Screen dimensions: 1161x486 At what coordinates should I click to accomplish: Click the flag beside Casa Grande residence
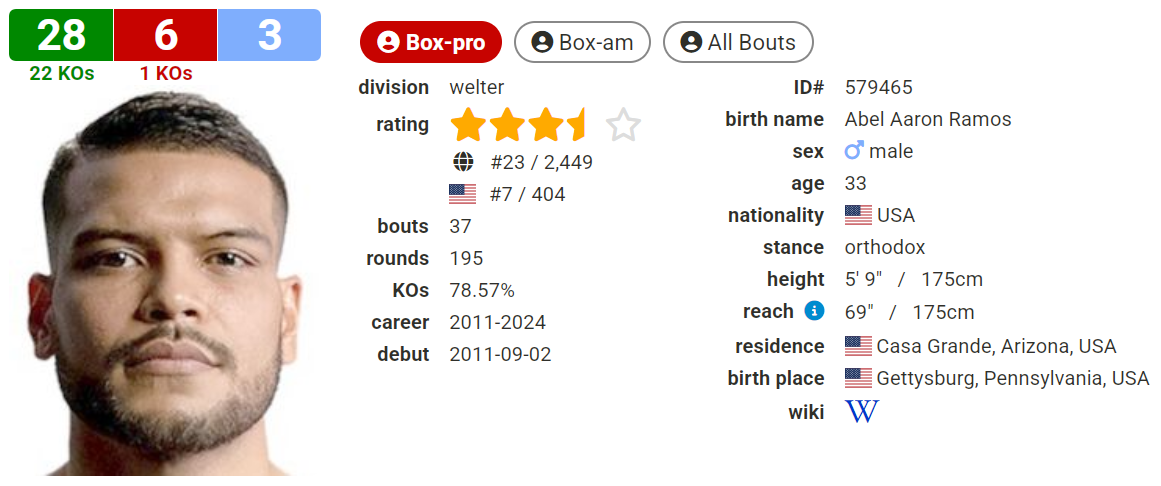point(858,346)
